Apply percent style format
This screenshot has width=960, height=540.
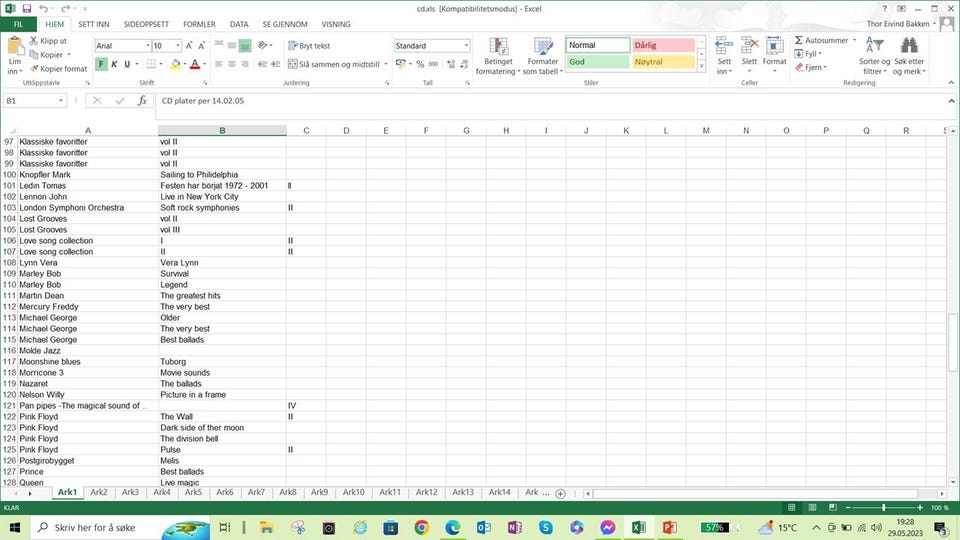420,64
